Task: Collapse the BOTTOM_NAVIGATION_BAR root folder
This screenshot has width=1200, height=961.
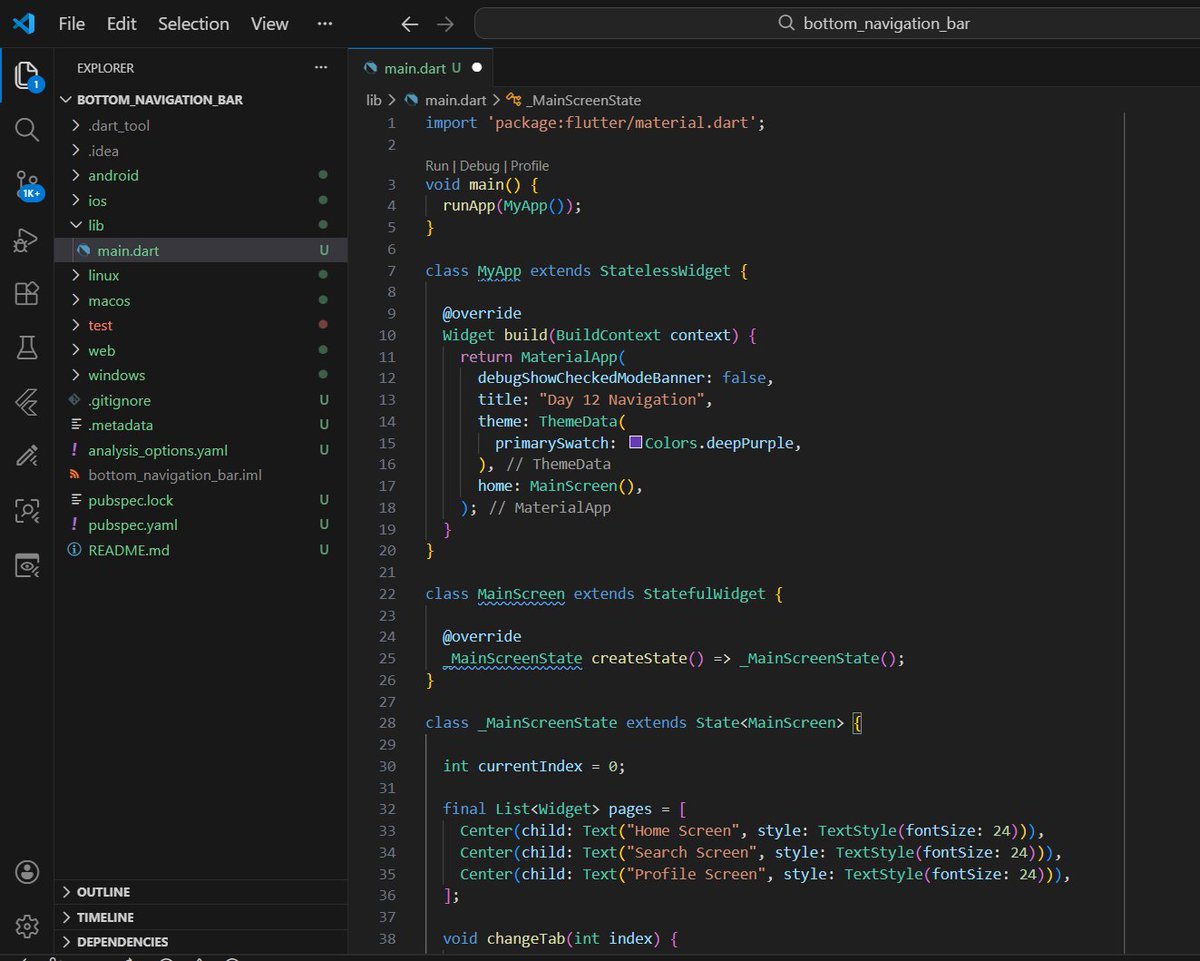Action: click(x=160, y=100)
